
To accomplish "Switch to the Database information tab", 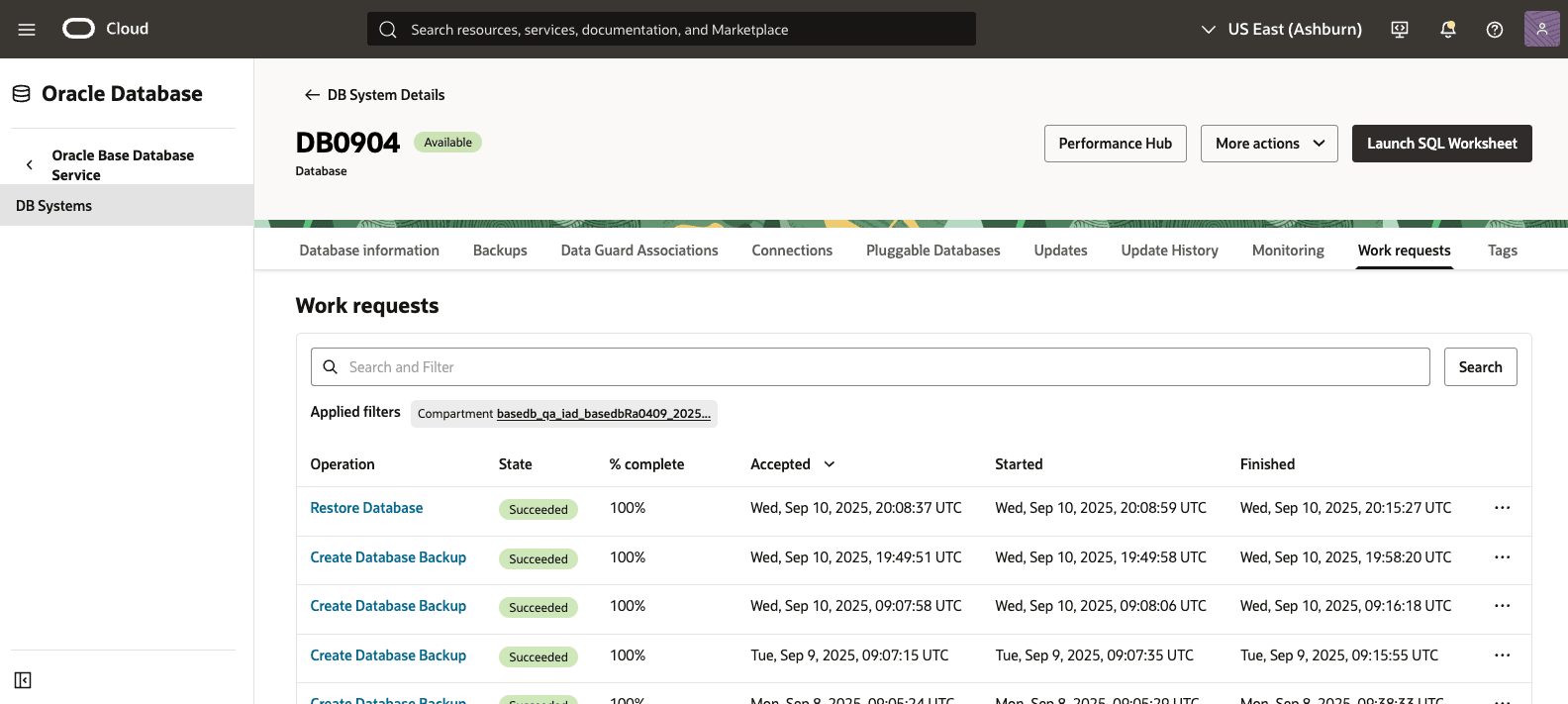I will 369,251.
